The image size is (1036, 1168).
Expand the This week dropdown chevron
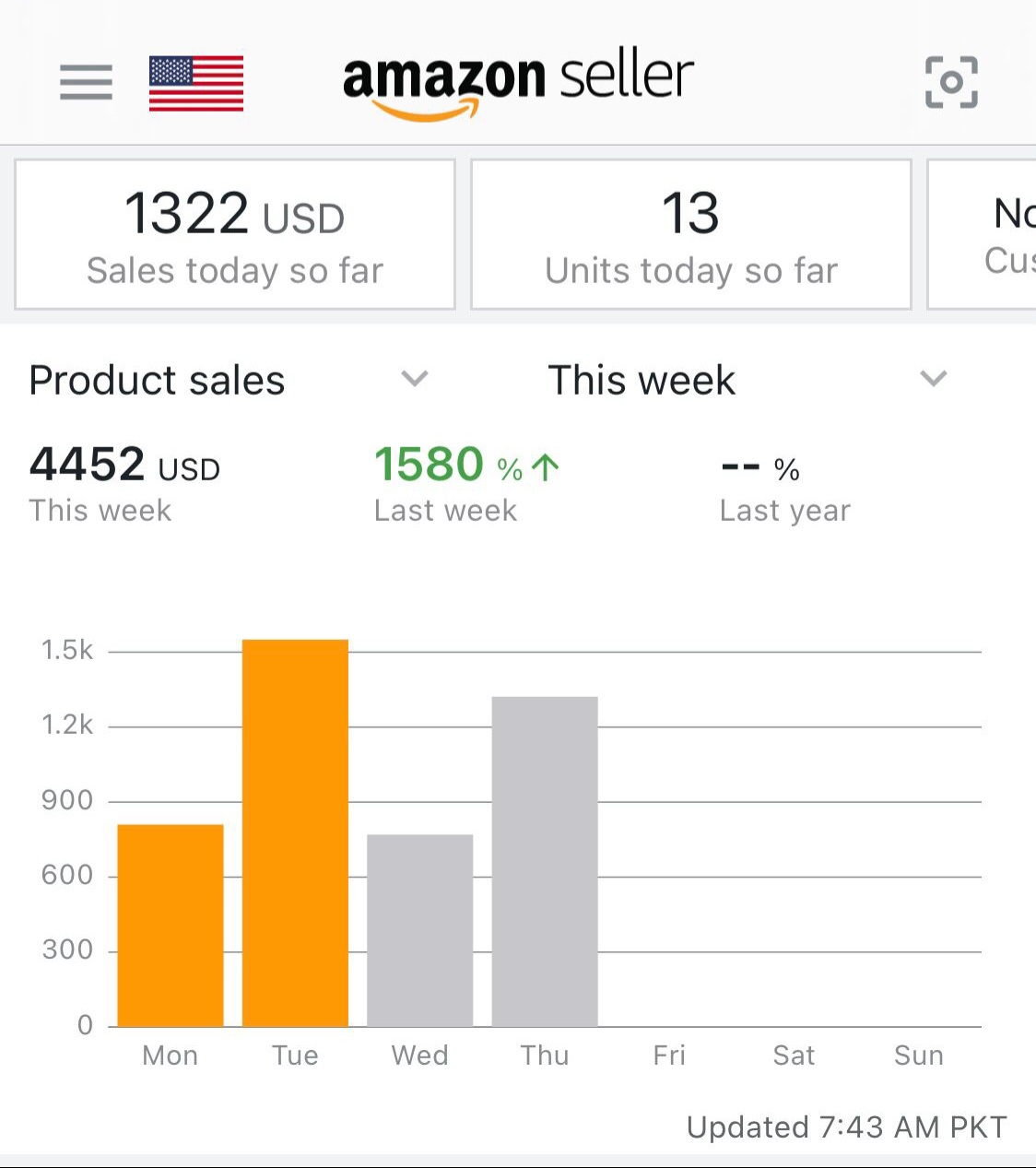(934, 379)
